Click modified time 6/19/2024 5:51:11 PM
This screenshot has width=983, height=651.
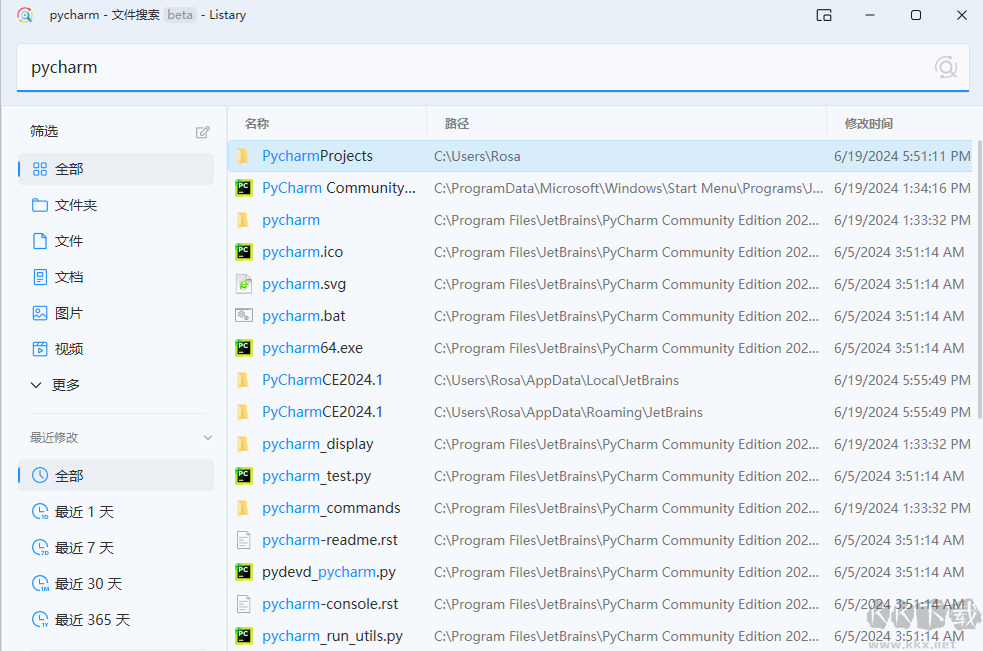[902, 156]
